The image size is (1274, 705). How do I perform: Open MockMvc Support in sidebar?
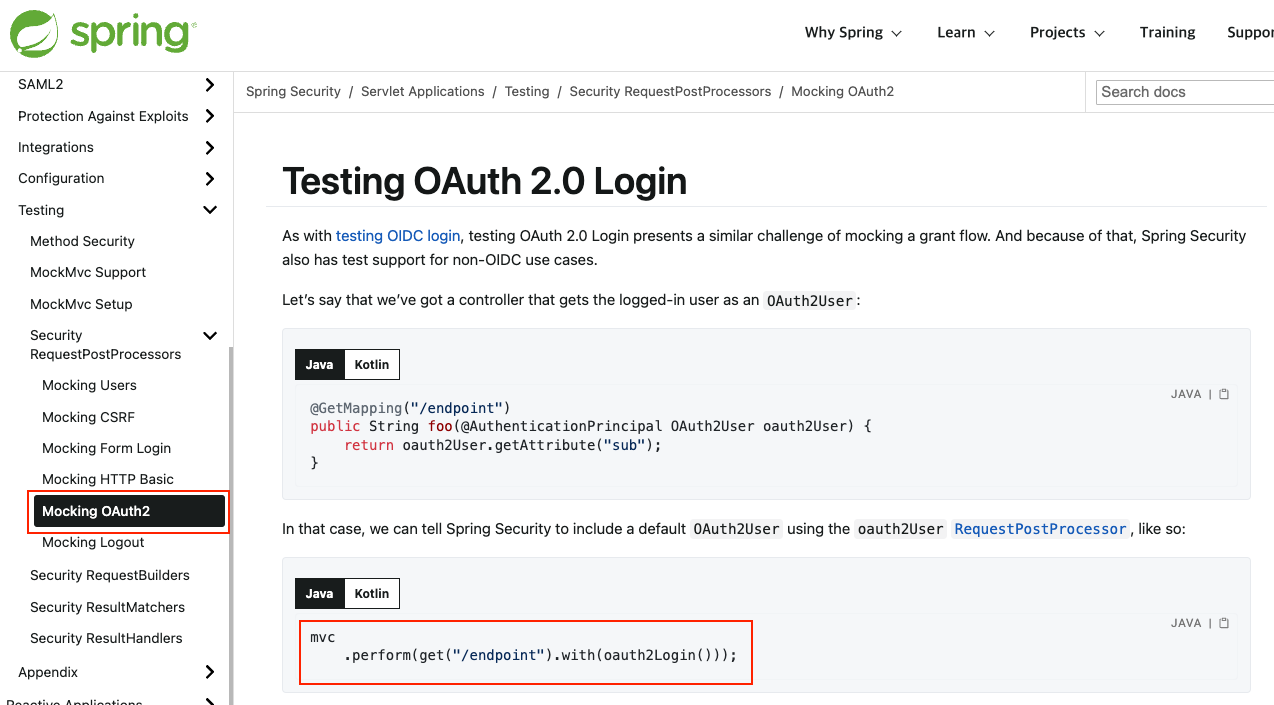pos(88,272)
